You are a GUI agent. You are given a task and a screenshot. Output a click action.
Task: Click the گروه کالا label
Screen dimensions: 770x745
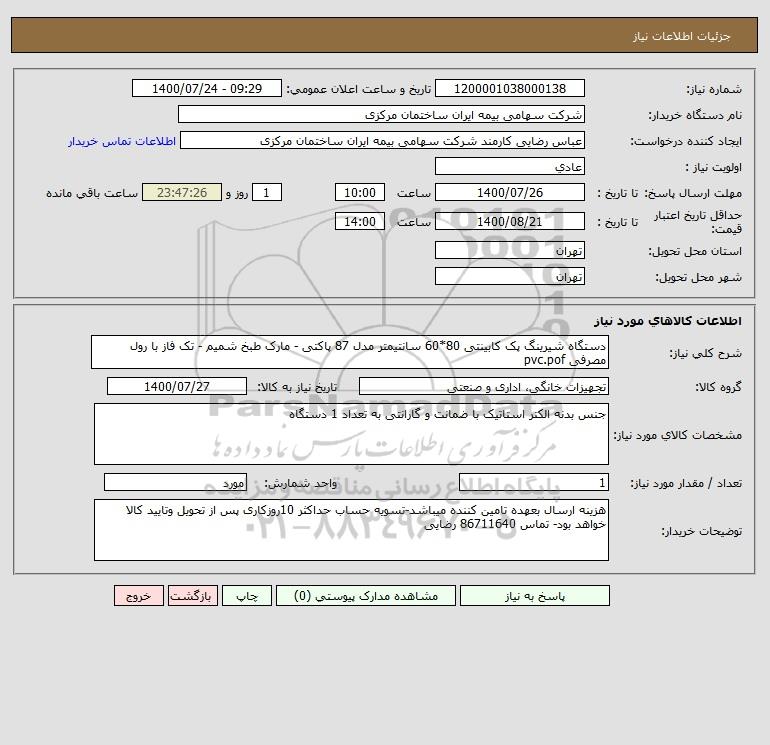[x=718, y=387]
